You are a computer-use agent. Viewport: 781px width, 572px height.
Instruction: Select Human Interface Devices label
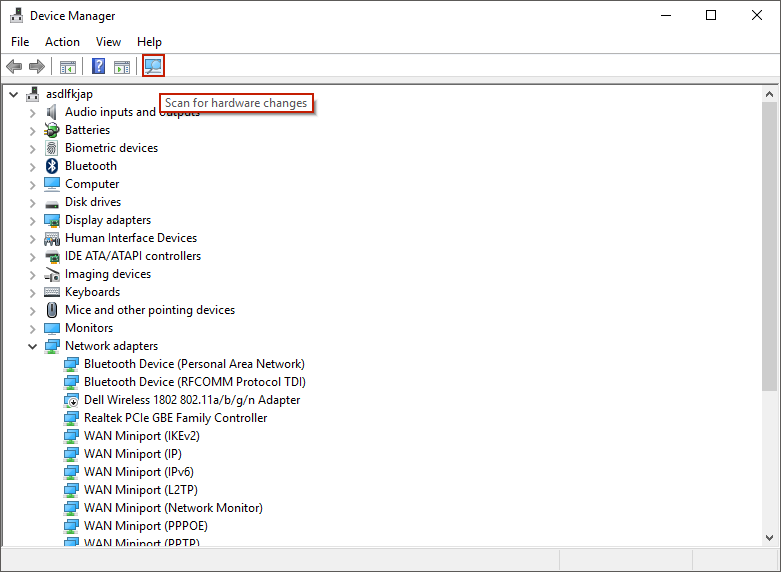coord(130,238)
